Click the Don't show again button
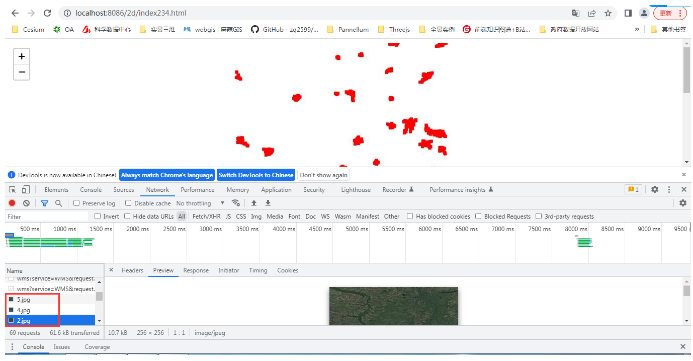693x361 pixels. tap(323, 175)
